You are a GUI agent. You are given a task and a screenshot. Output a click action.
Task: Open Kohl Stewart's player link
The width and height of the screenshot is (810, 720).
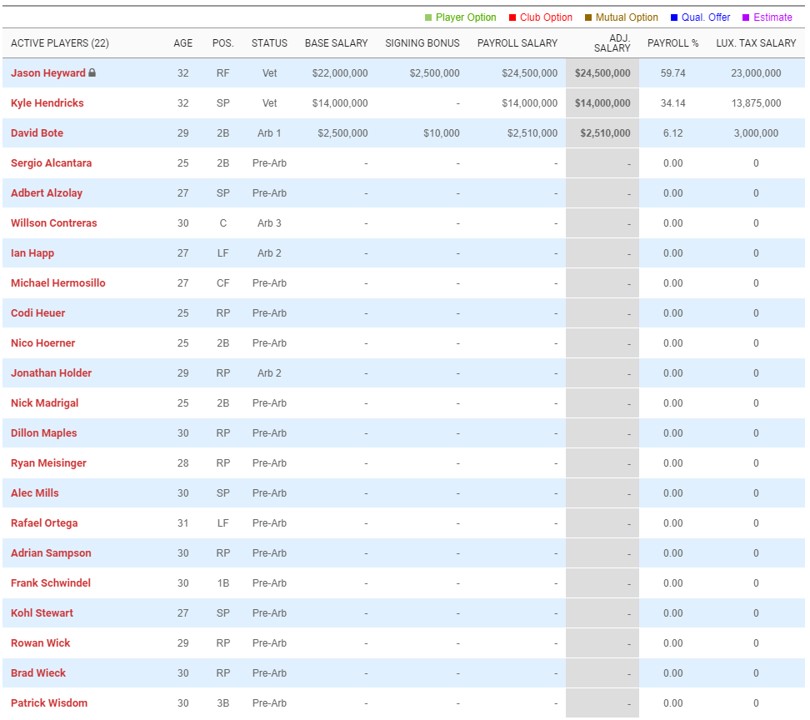[x=42, y=613]
